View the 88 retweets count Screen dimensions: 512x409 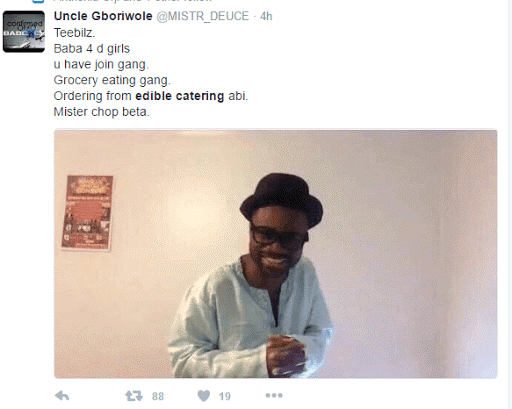158,396
